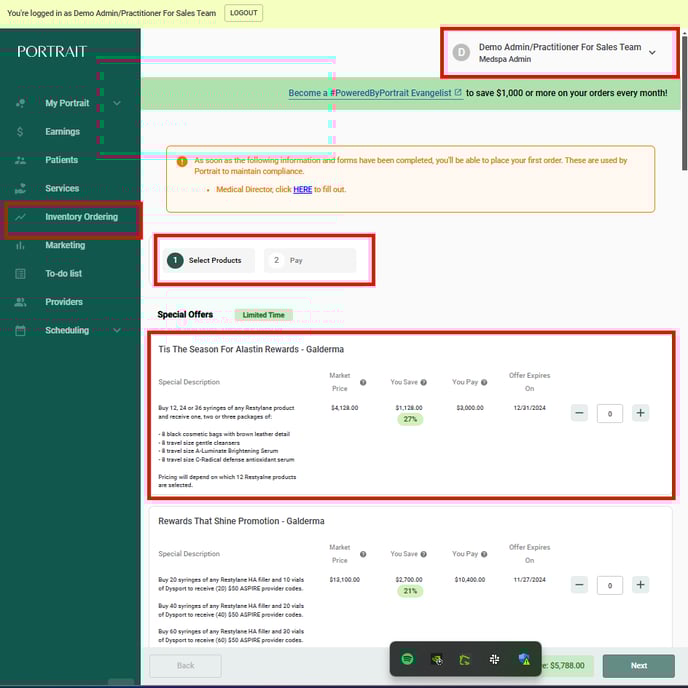
Task: Click the Marketing bar-chart icon
Action: coord(20,245)
